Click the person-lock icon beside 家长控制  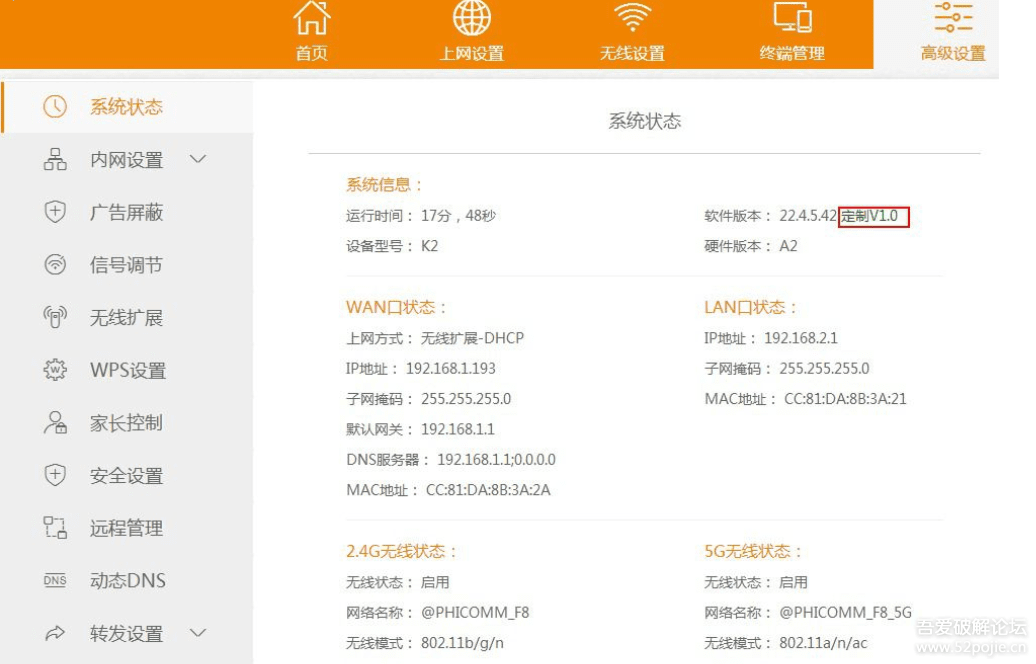tap(55, 422)
